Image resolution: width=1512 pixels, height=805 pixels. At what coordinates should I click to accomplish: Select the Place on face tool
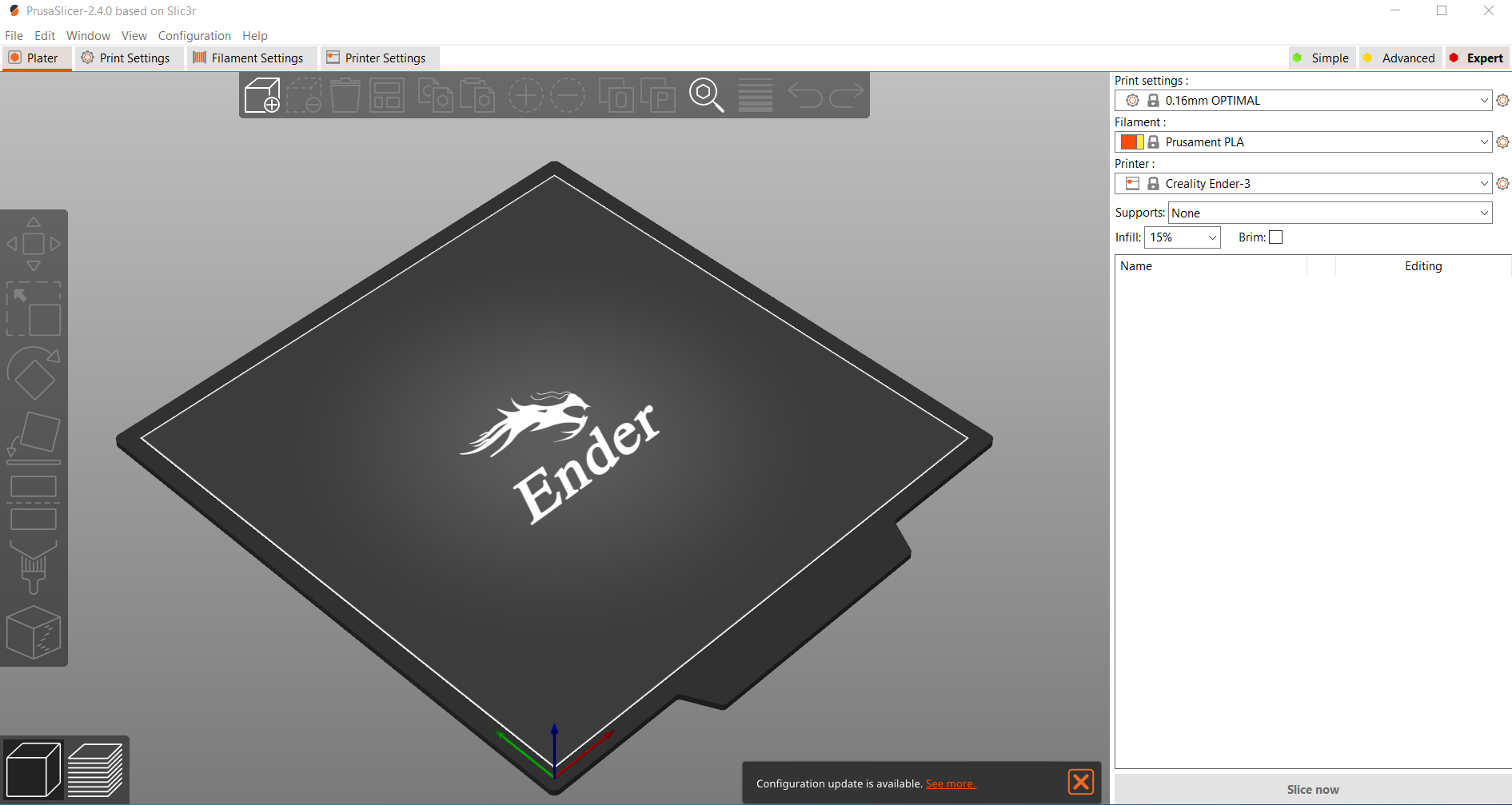[x=34, y=437]
